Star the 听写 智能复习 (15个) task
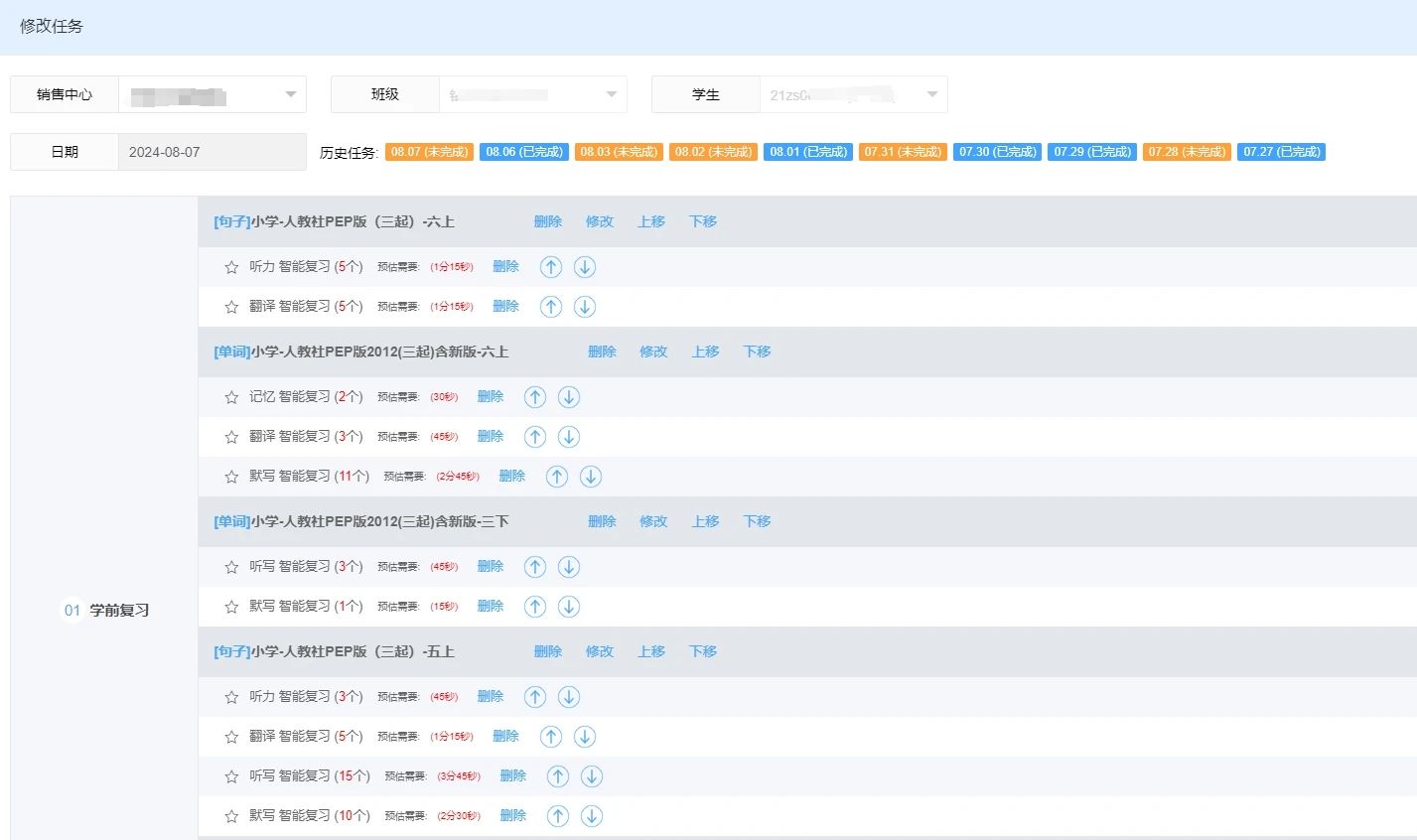 click(231, 776)
